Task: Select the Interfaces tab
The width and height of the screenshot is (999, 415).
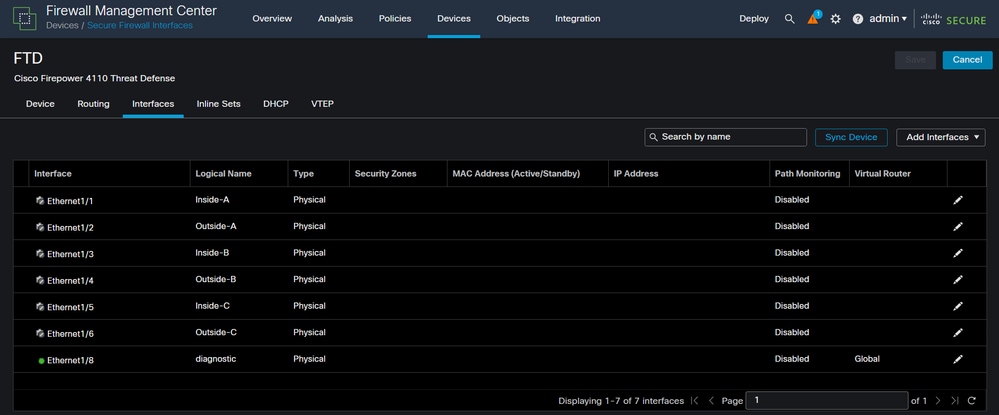Action: [153, 104]
